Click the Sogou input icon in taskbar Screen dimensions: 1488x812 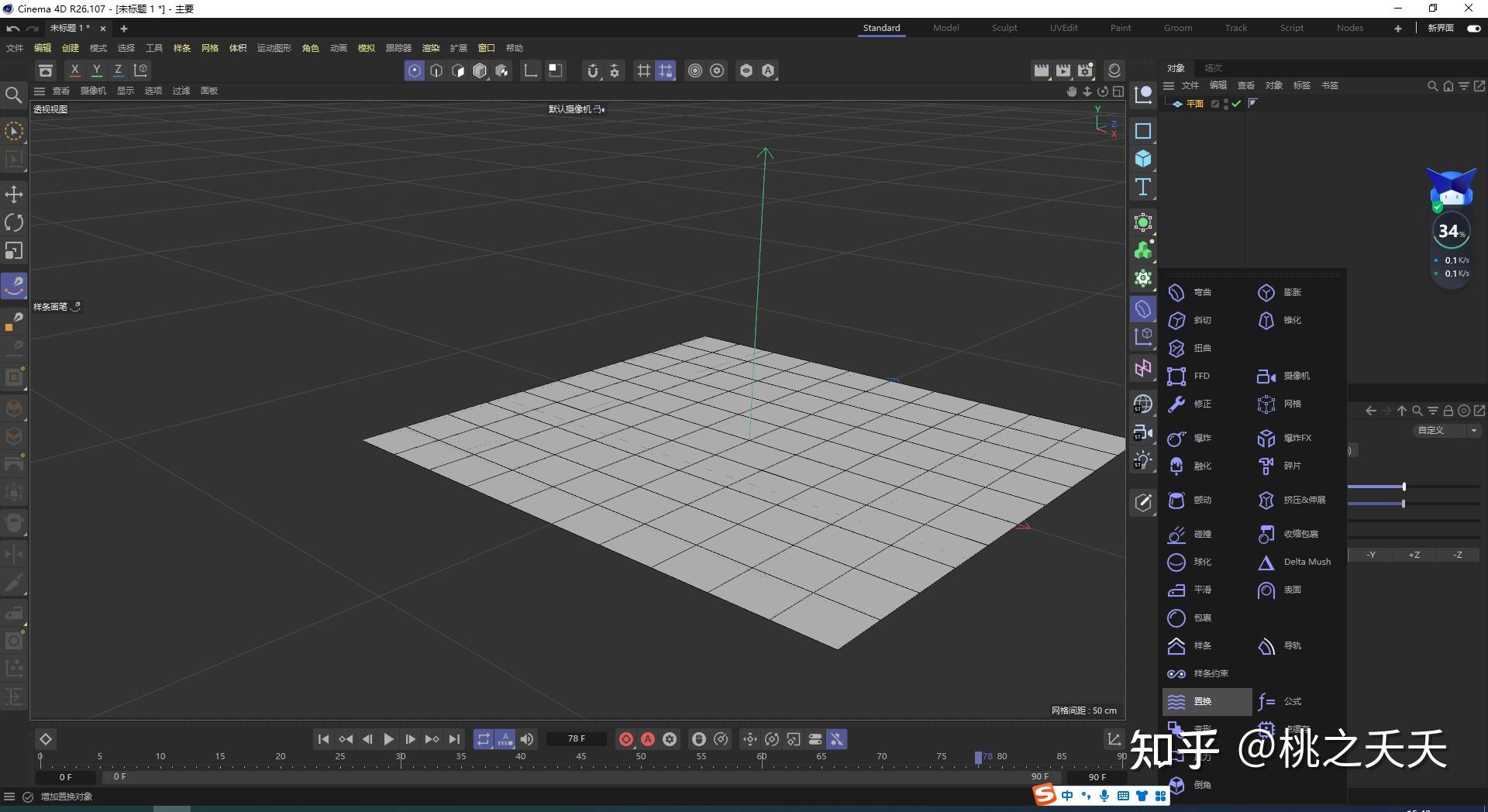click(1045, 795)
